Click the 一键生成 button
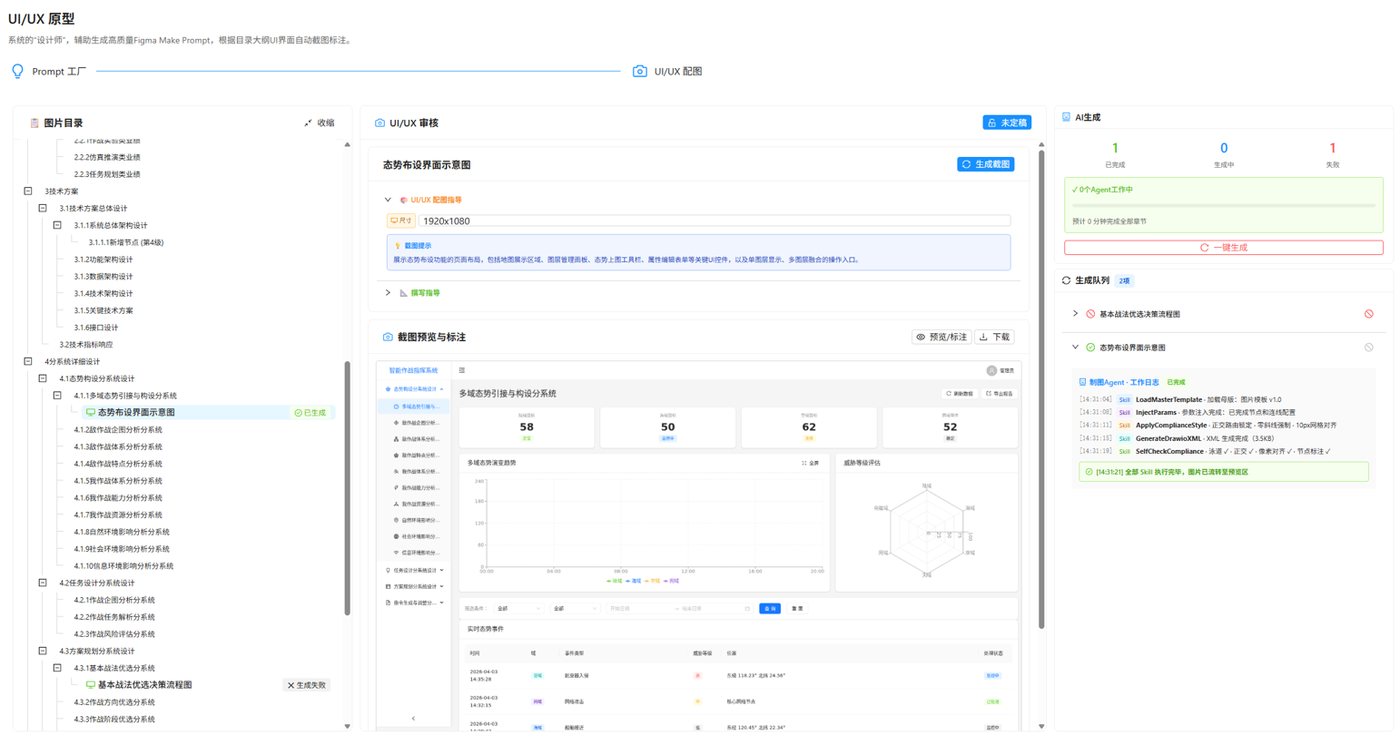 point(1224,247)
